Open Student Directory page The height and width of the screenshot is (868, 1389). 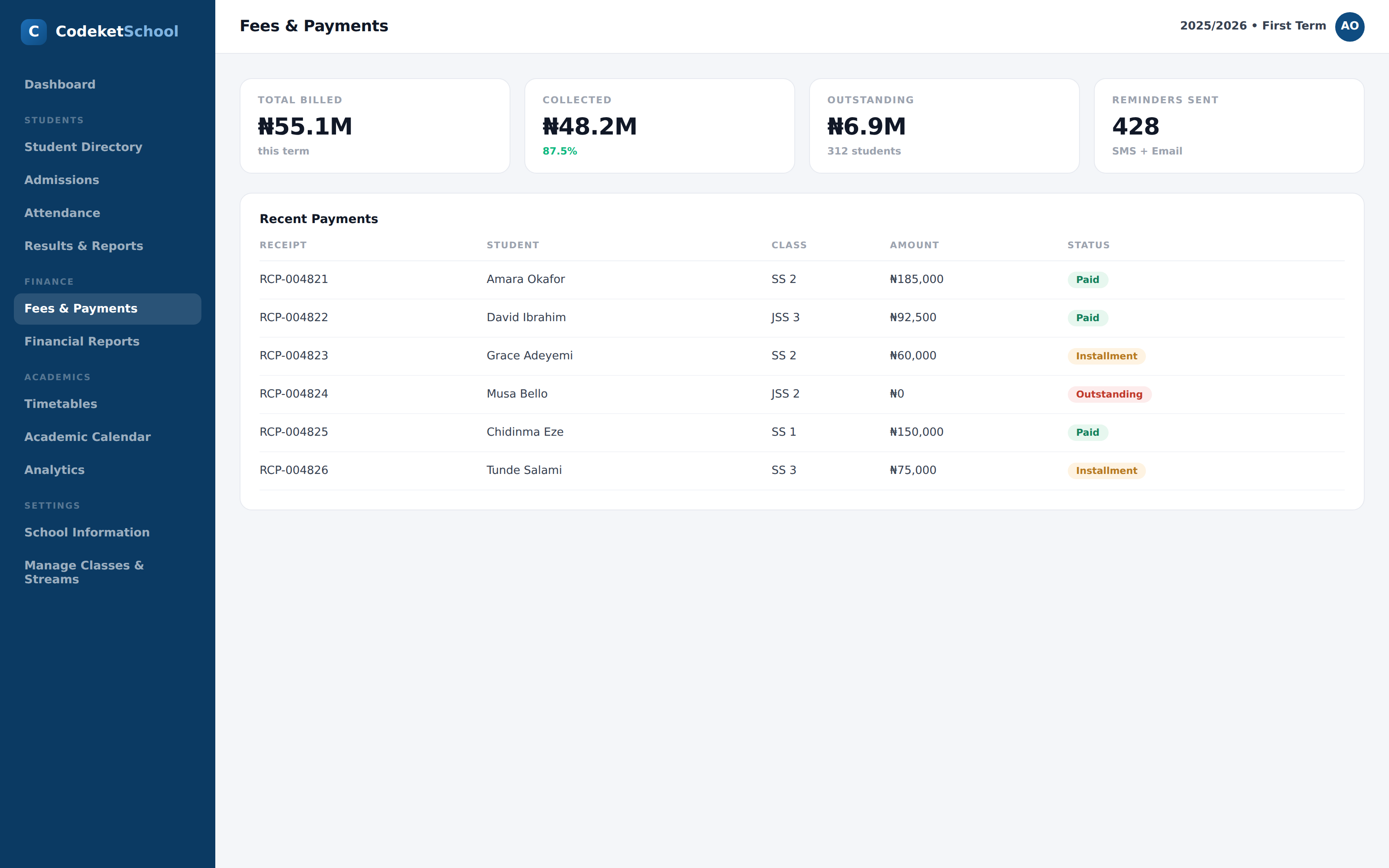(107, 147)
